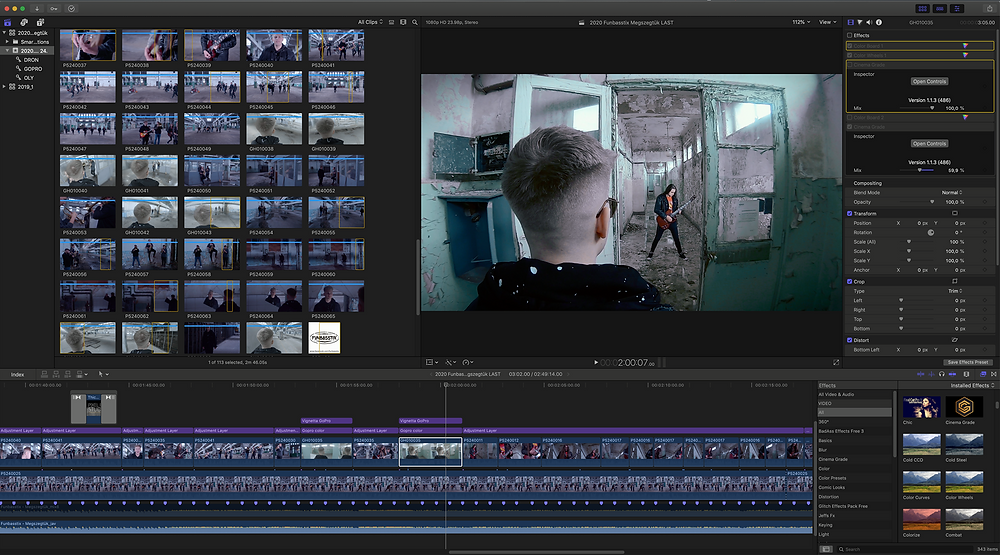
Task: Show or hide the Inspector panel
Action: coord(957,8)
